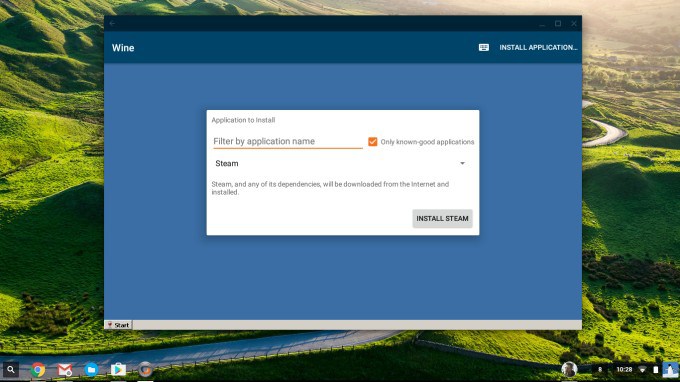Click the battery status icon

point(655,369)
